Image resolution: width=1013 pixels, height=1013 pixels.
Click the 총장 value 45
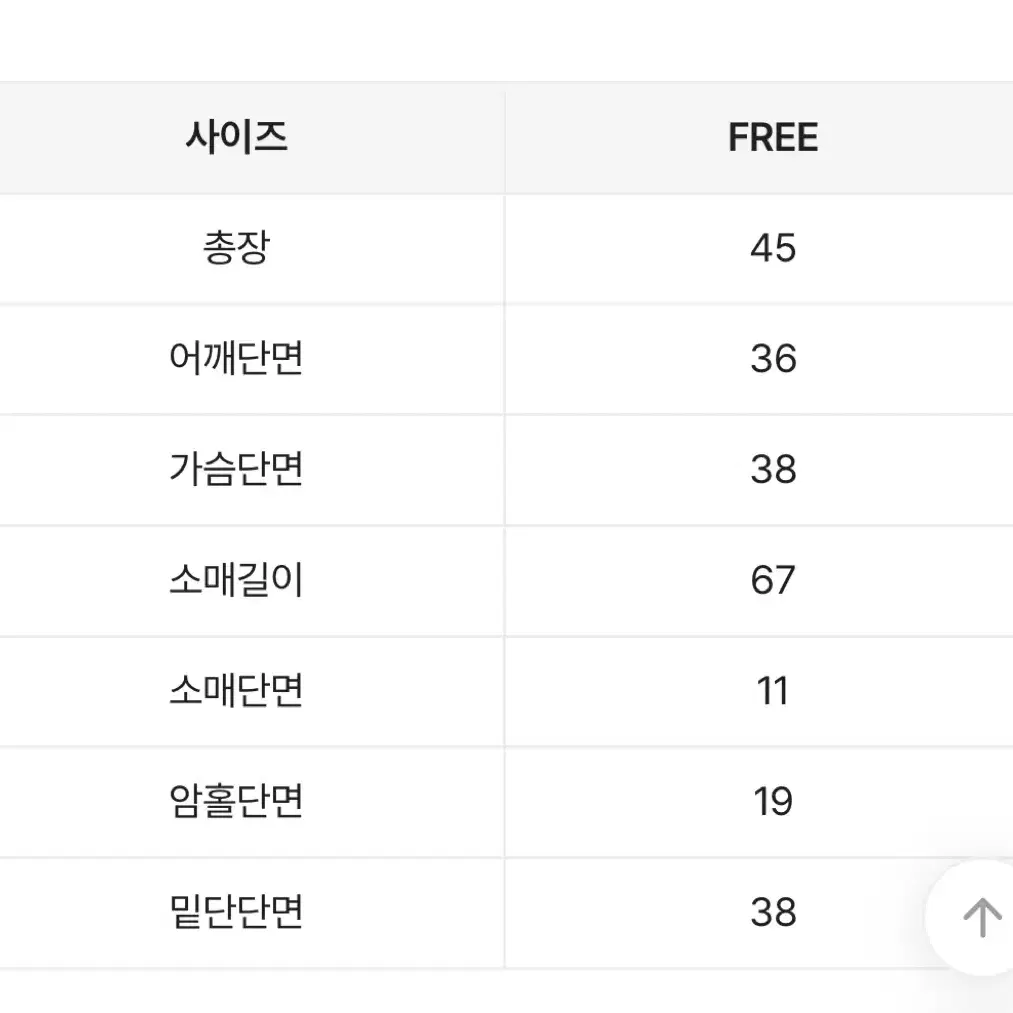point(773,248)
